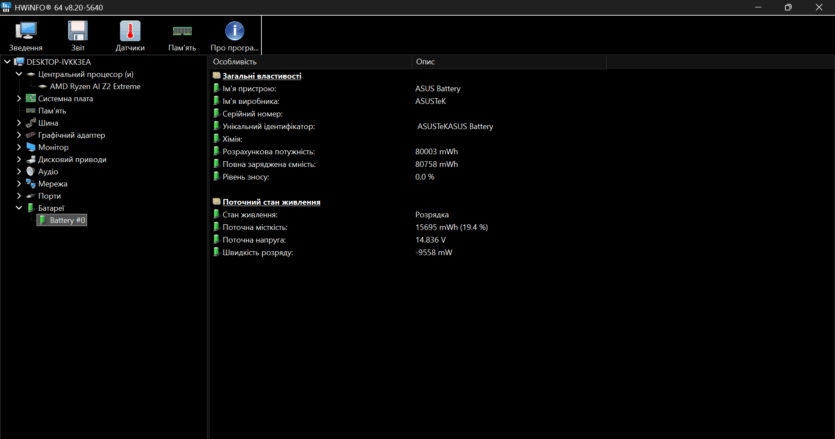
Task: Select the Пам'ять tree entry
Action: tap(52, 111)
